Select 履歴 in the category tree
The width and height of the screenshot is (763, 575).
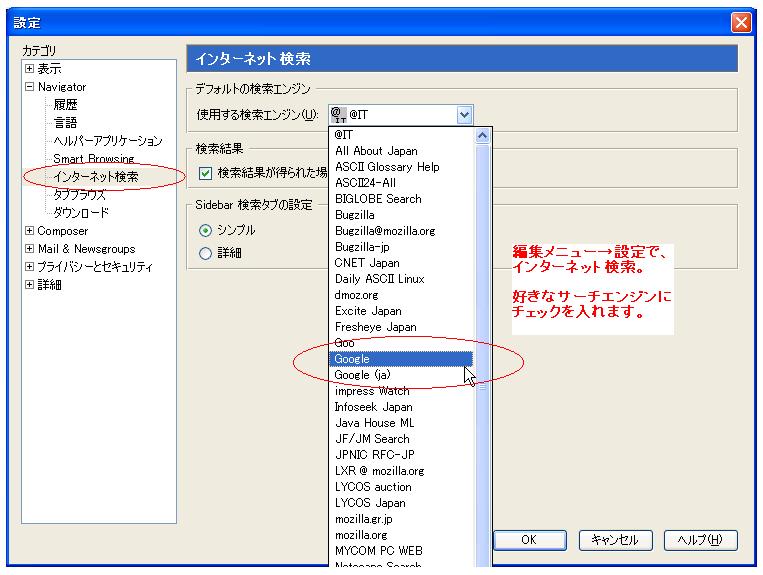point(65,105)
